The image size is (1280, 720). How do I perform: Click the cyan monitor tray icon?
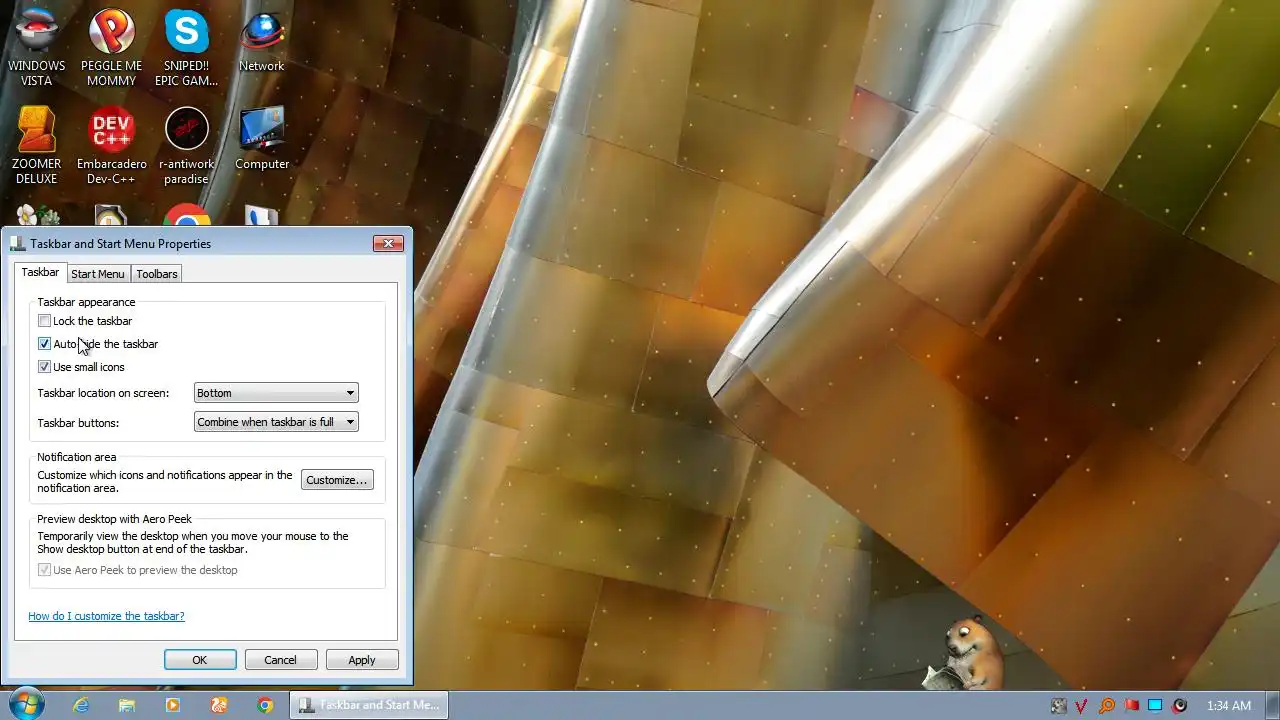1155,706
